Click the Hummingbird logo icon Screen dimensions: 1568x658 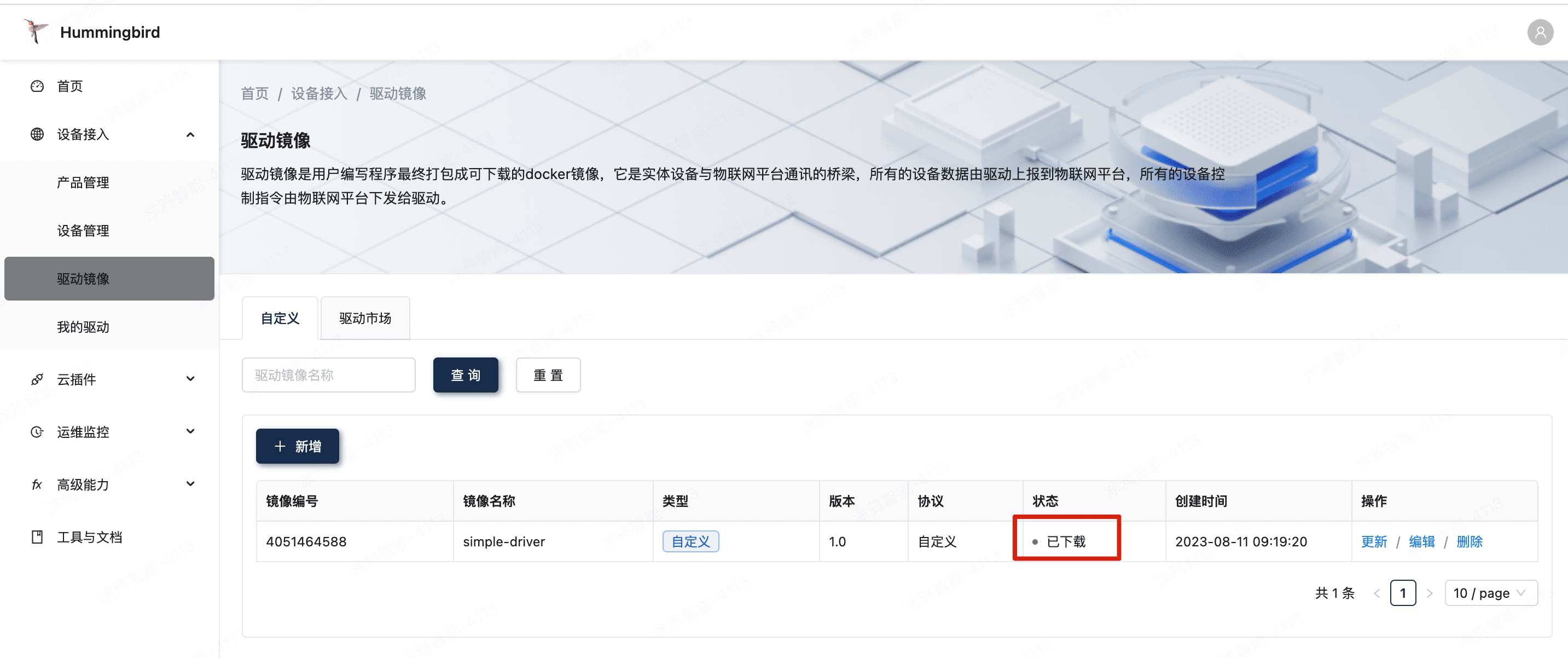(36, 32)
